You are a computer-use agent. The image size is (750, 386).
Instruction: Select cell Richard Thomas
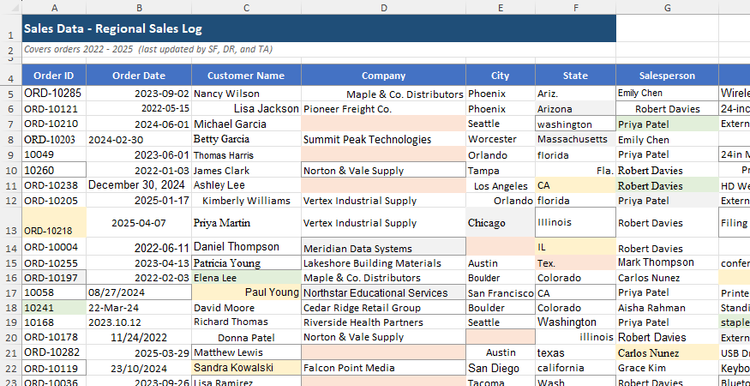(x=246, y=322)
